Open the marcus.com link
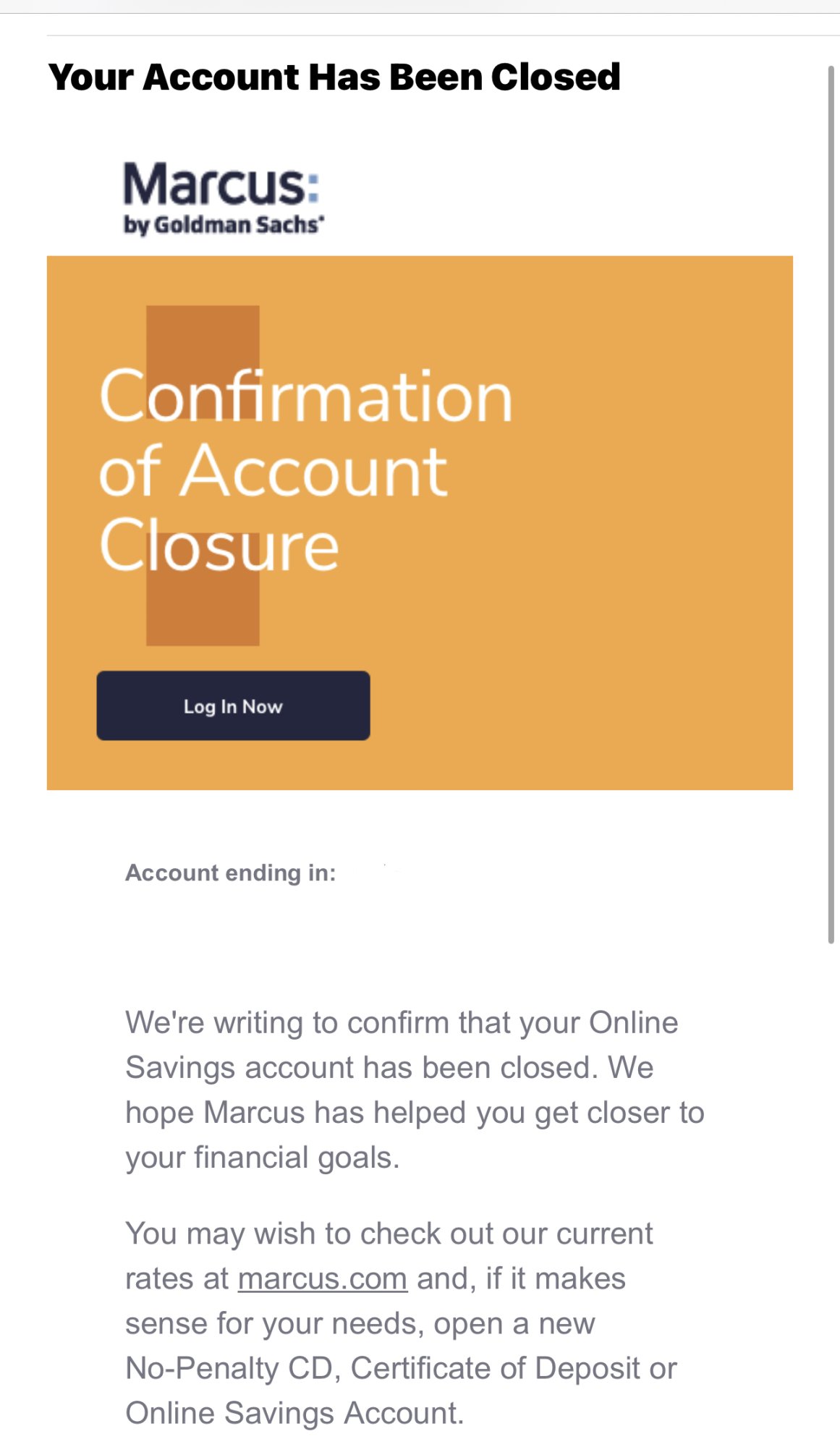Viewport: 840px width, 1447px height. (322, 1278)
